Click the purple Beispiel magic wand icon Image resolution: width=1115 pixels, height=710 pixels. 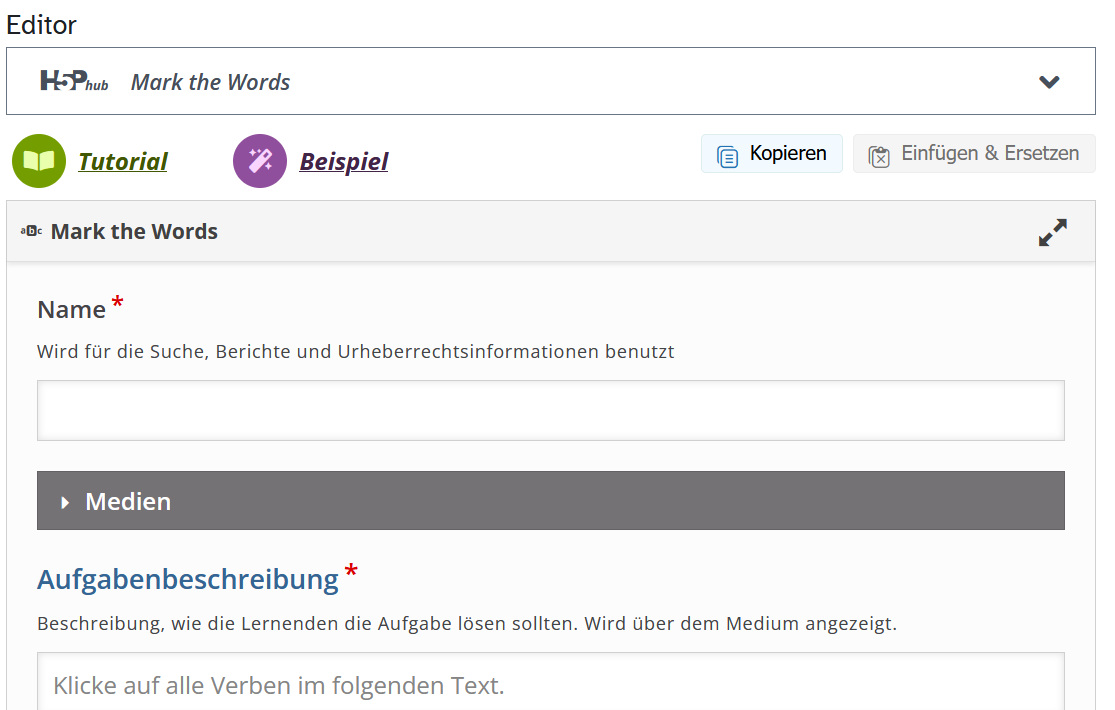(x=260, y=161)
